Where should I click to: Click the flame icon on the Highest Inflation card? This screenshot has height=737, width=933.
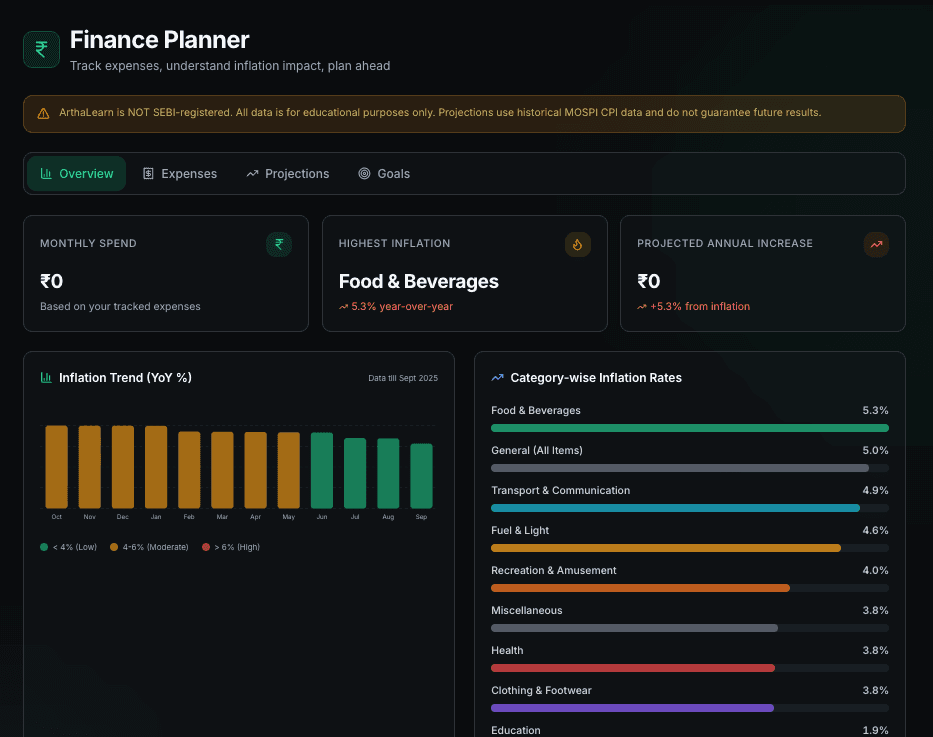pos(577,244)
